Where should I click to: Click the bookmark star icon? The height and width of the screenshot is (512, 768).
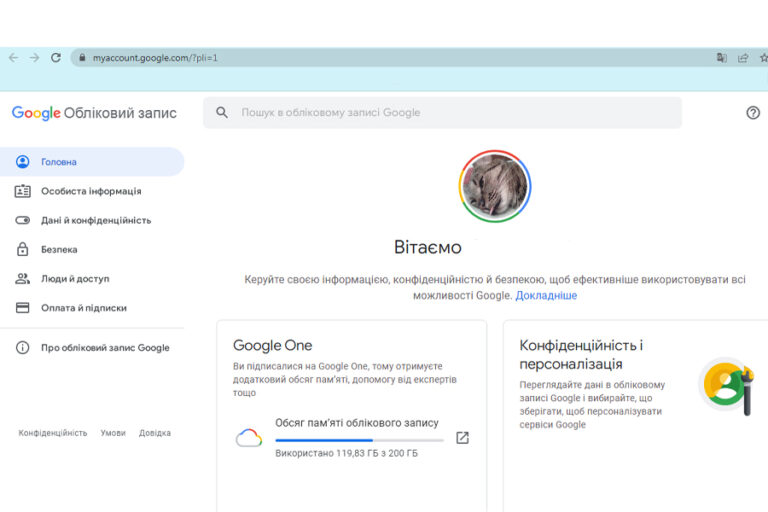click(x=764, y=58)
